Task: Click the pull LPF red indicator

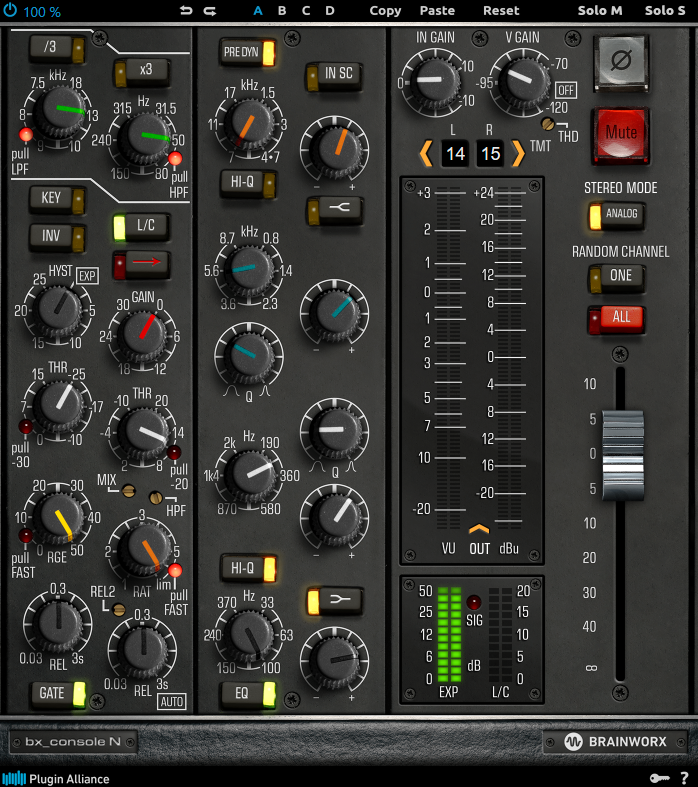Action: tap(26, 135)
